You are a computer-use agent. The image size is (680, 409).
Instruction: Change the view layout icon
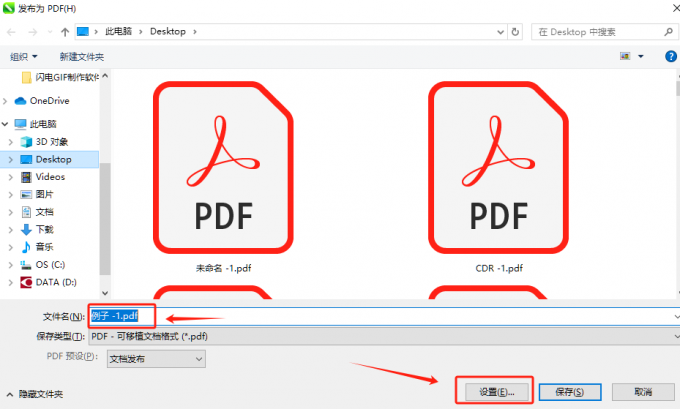(x=625, y=56)
